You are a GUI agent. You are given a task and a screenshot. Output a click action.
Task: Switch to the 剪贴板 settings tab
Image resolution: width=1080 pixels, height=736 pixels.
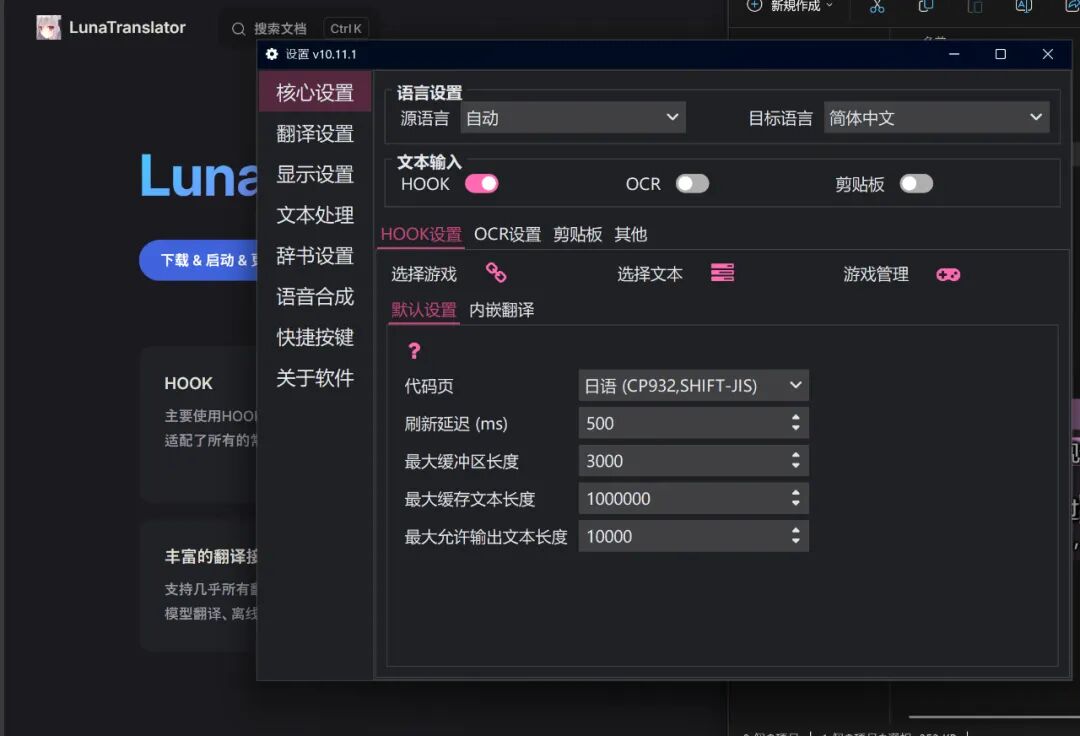coord(577,234)
